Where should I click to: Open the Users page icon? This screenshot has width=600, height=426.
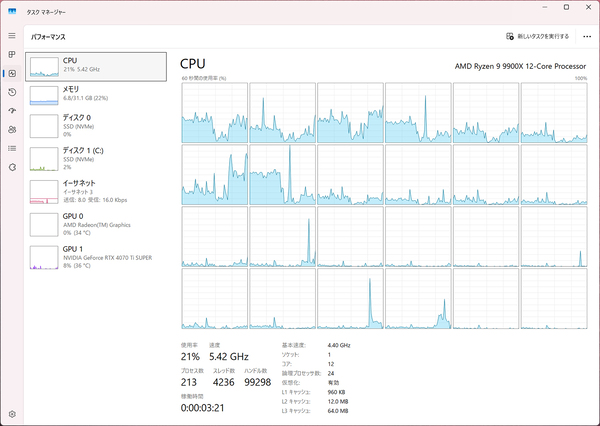click(12, 129)
